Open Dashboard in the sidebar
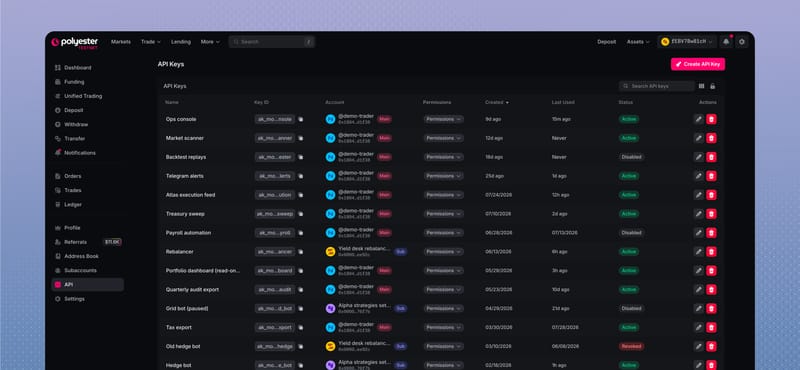Image resolution: width=800 pixels, height=370 pixels. pos(88,68)
